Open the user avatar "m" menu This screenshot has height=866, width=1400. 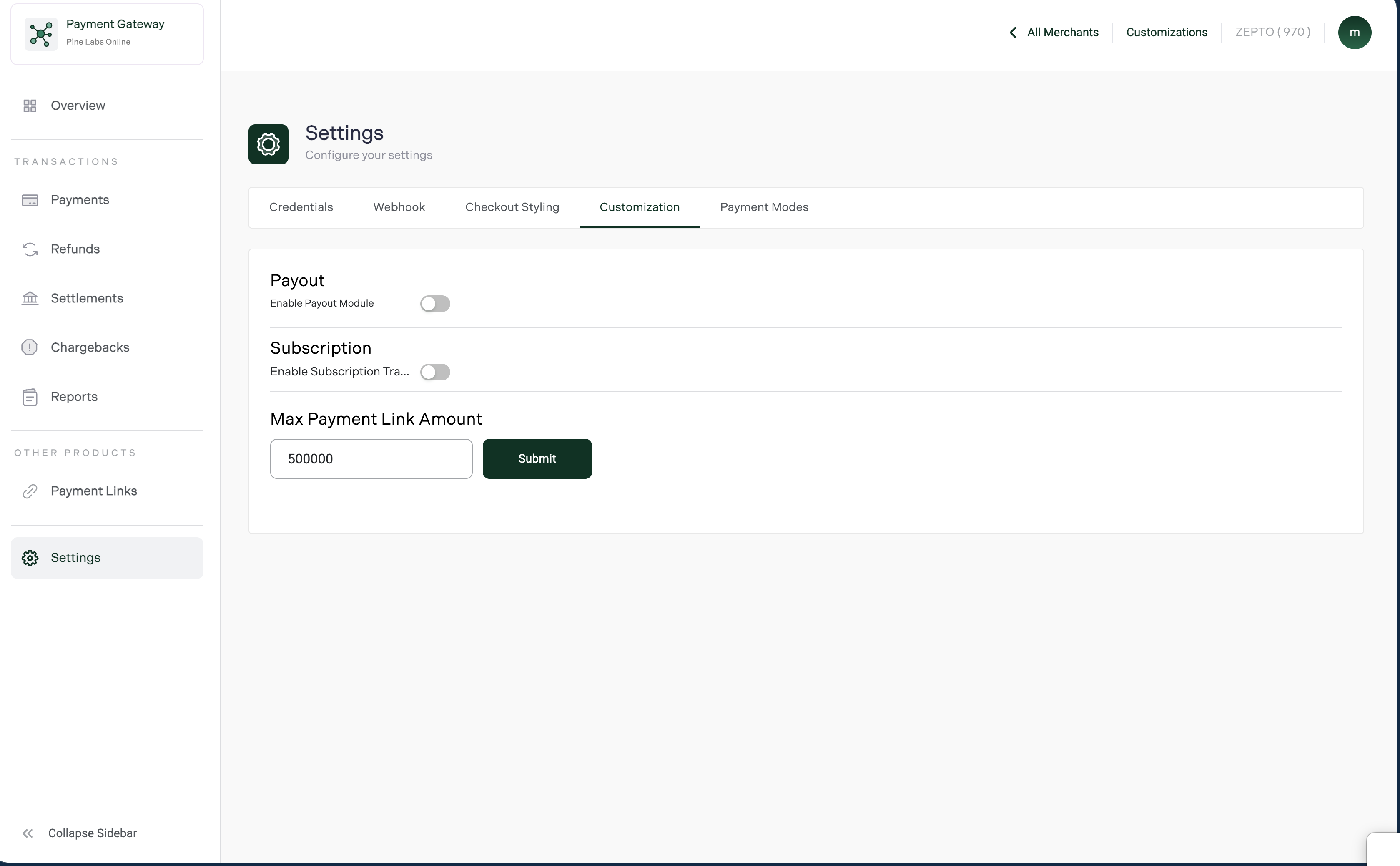1354,33
